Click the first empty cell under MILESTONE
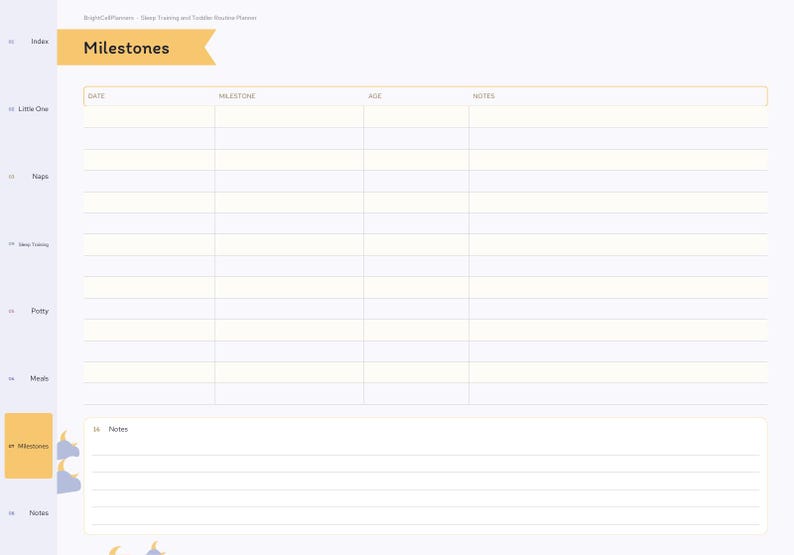The height and width of the screenshot is (555, 794). [289, 117]
